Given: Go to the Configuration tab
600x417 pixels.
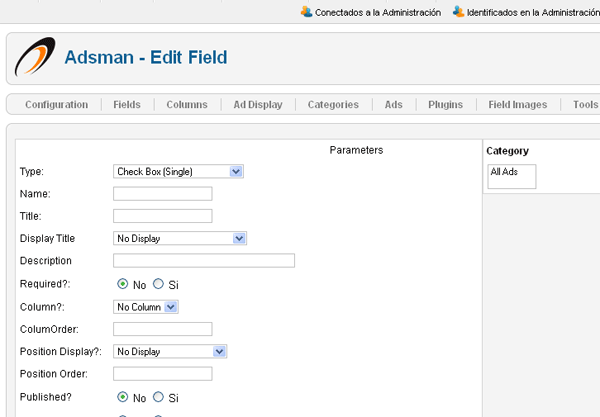Looking at the screenshot, I should 57,104.
